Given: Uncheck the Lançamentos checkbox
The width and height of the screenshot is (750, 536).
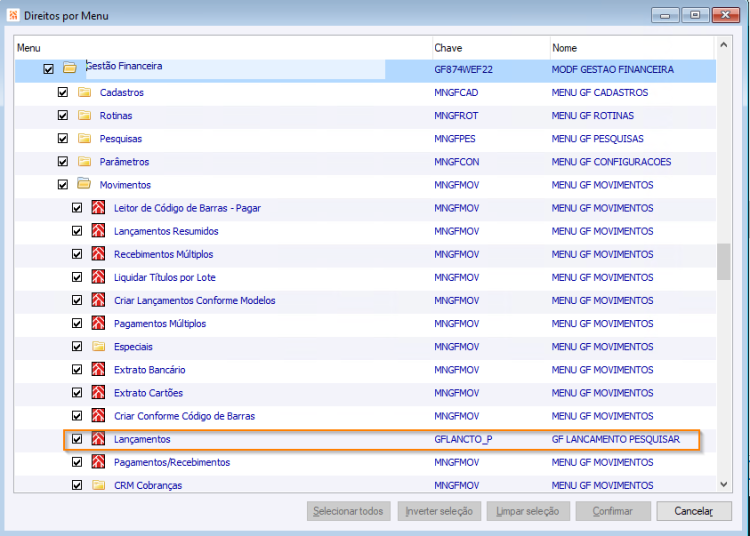Looking at the screenshot, I should click(77, 439).
